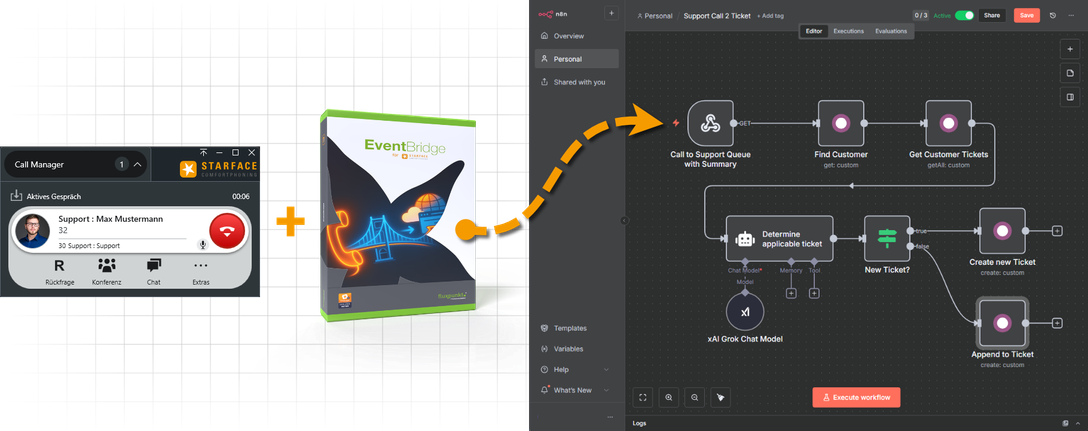Click the Support Call 2 Ticket title

point(717,16)
